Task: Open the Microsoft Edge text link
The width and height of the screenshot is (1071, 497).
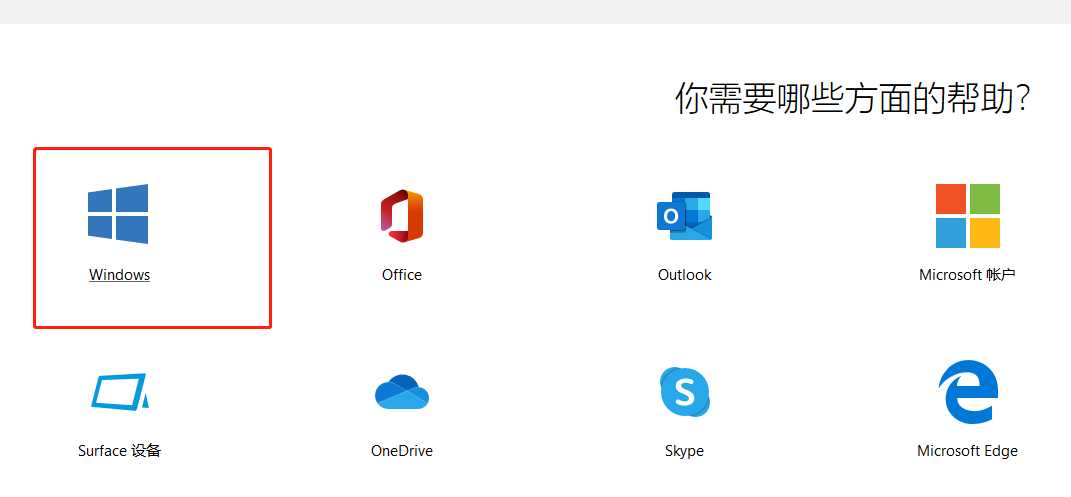Action: coord(967,451)
